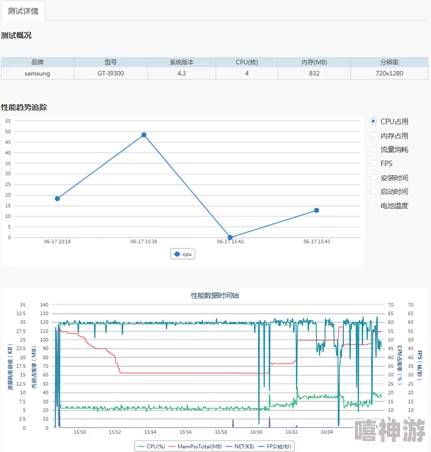Select the 电池温度 radio button
431x452 pixels.
click(373, 206)
